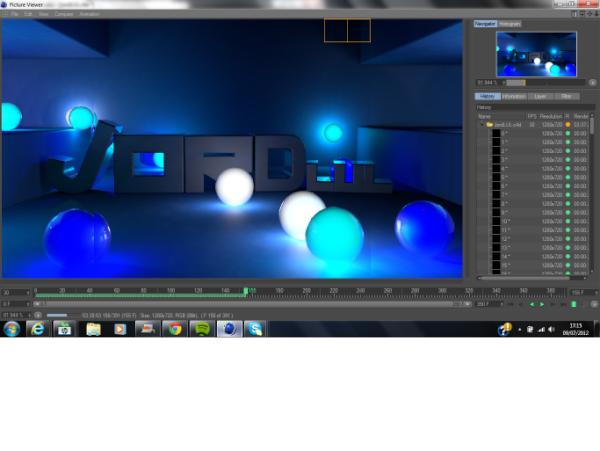600x451 pixels.
Task: Click the History list vertical scrollbar
Action: click(592, 126)
